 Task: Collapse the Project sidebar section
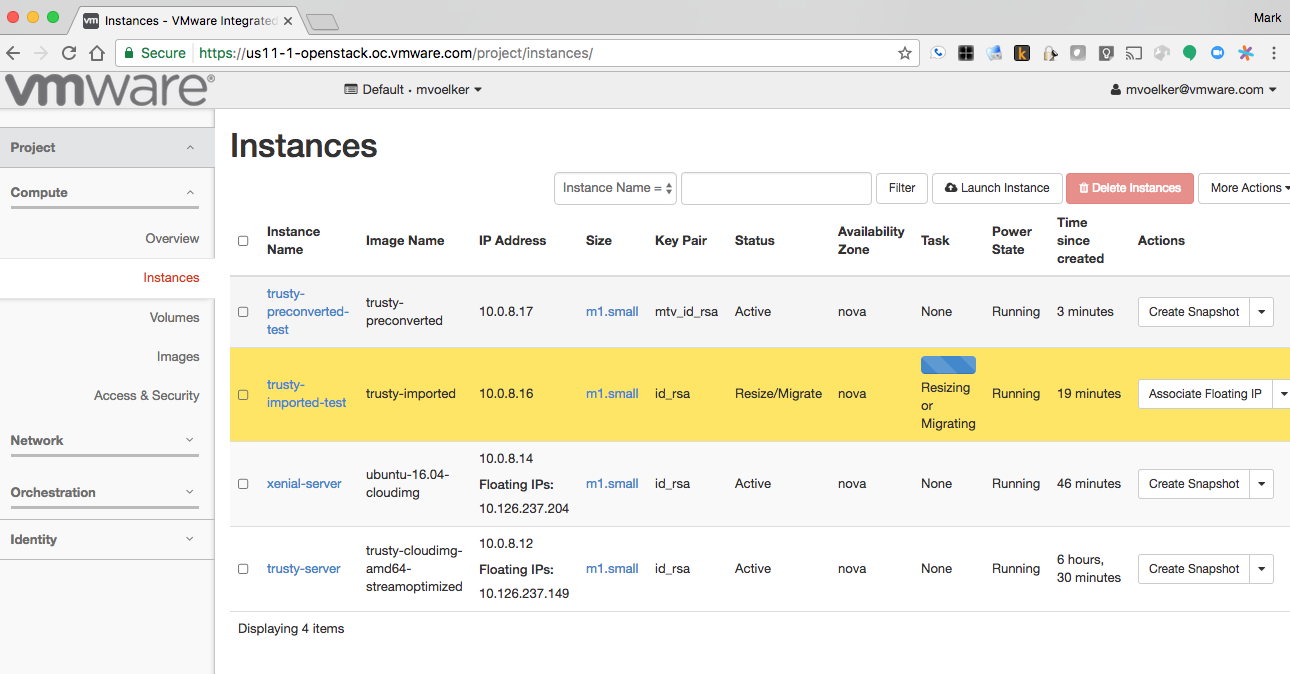click(107, 147)
